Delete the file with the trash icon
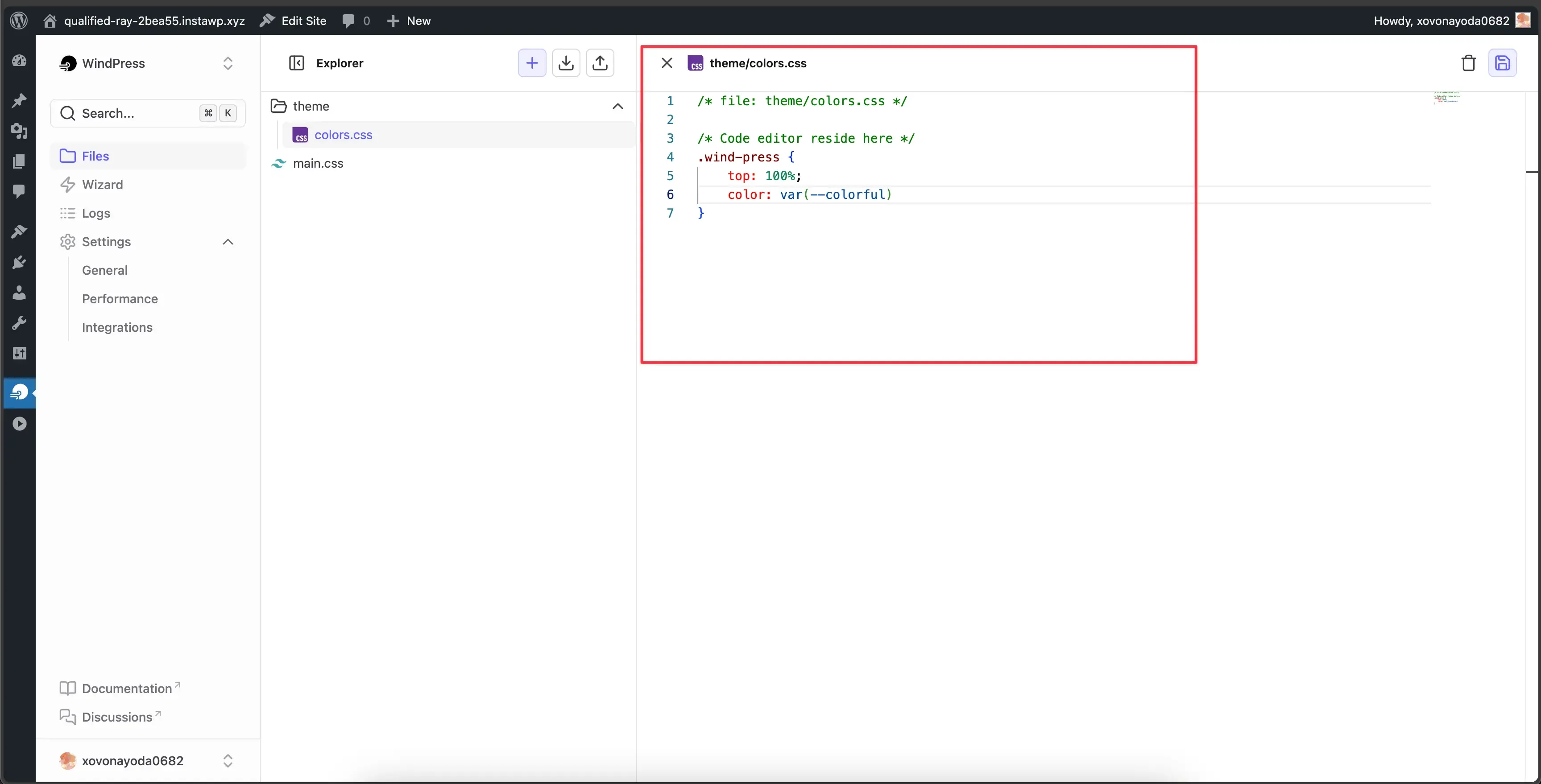The height and width of the screenshot is (784, 1541). [1468, 63]
